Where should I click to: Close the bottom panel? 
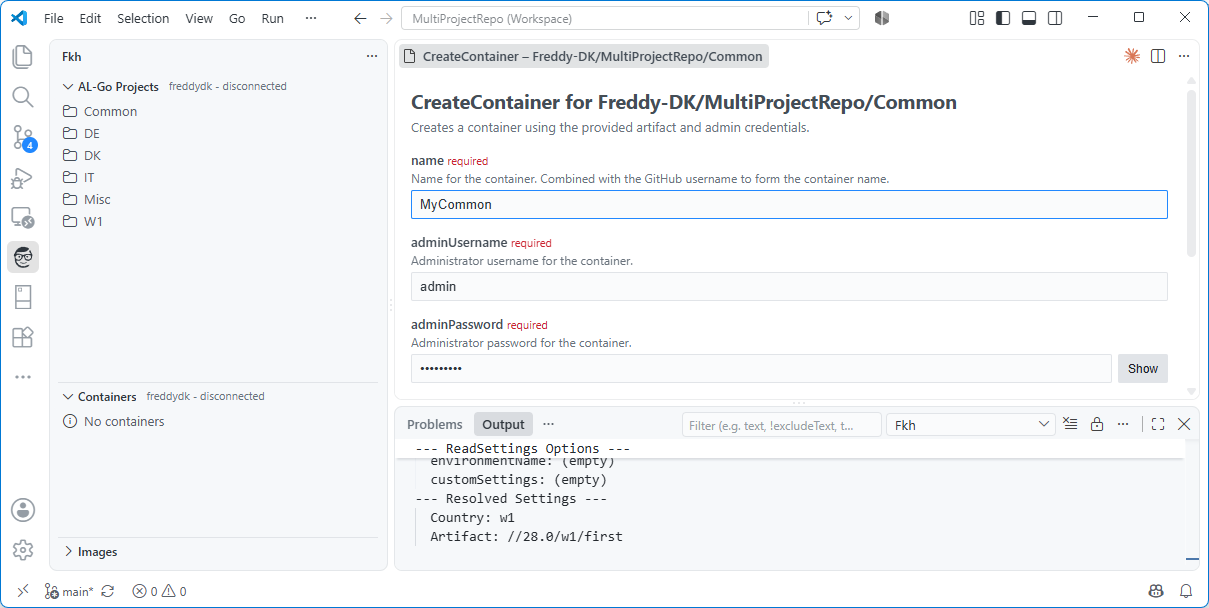1184,424
